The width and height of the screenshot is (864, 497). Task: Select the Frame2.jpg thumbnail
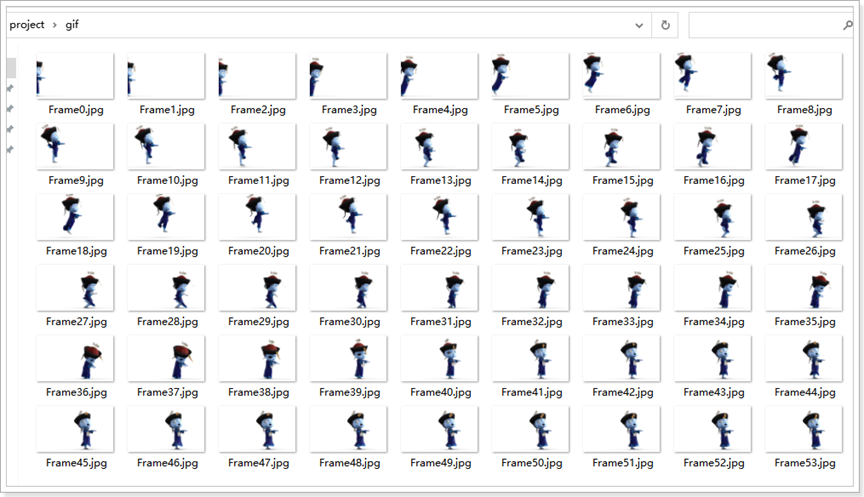click(x=257, y=76)
